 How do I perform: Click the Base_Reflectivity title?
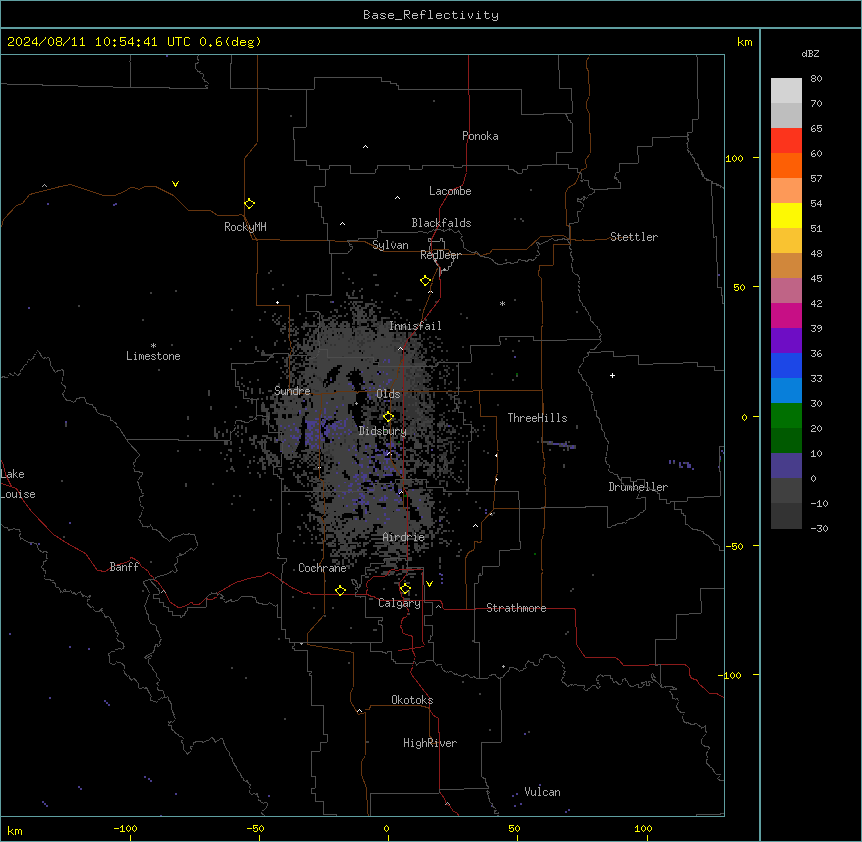(431, 15)
